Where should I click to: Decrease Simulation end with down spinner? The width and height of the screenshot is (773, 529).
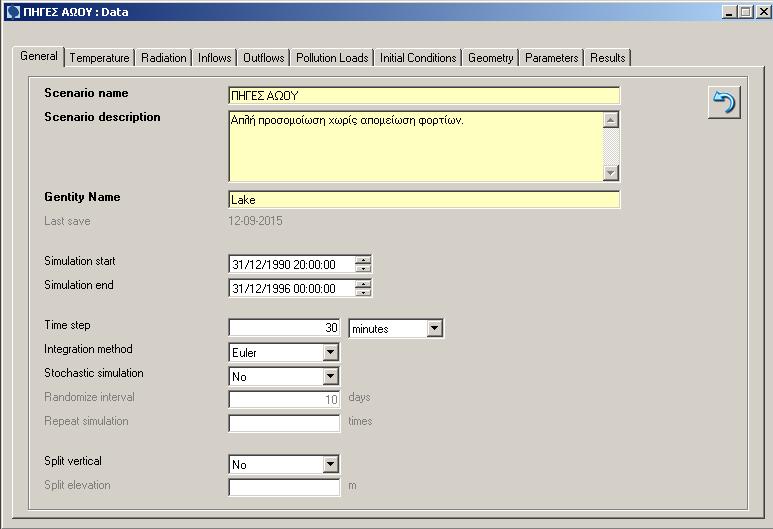click(x=363, y=292)
